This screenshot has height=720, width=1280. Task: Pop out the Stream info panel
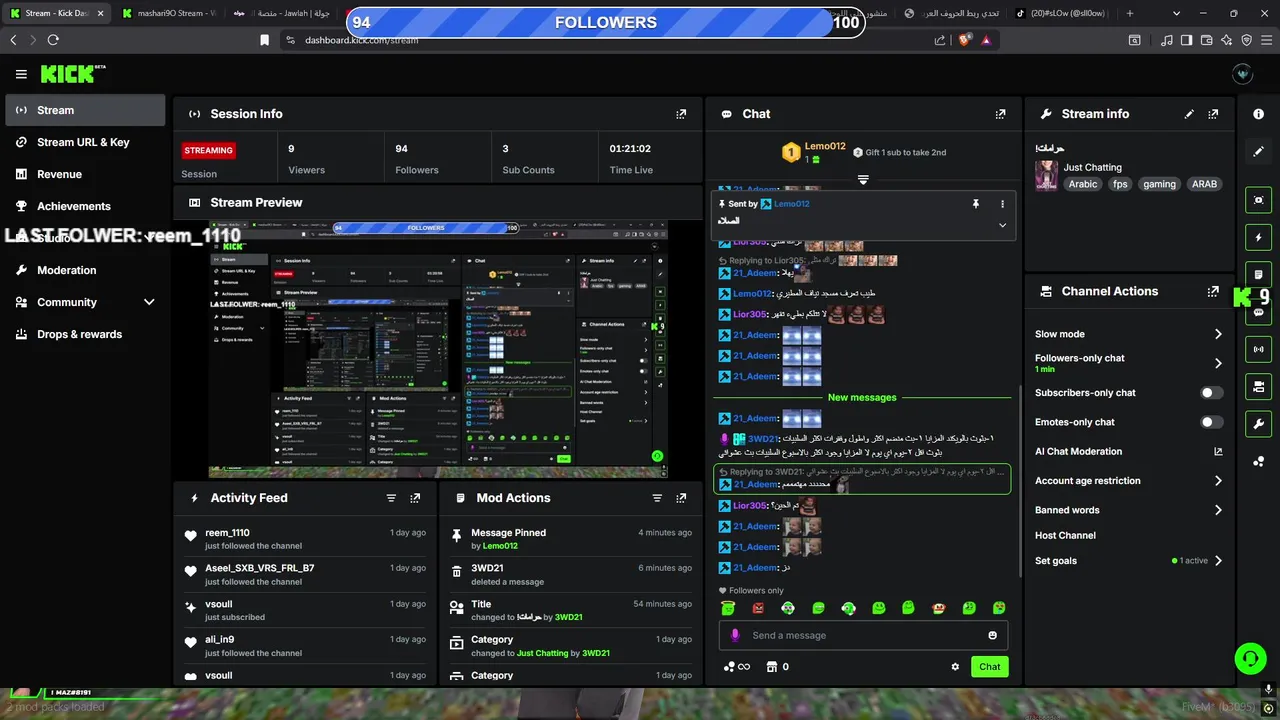(1213, 114)
